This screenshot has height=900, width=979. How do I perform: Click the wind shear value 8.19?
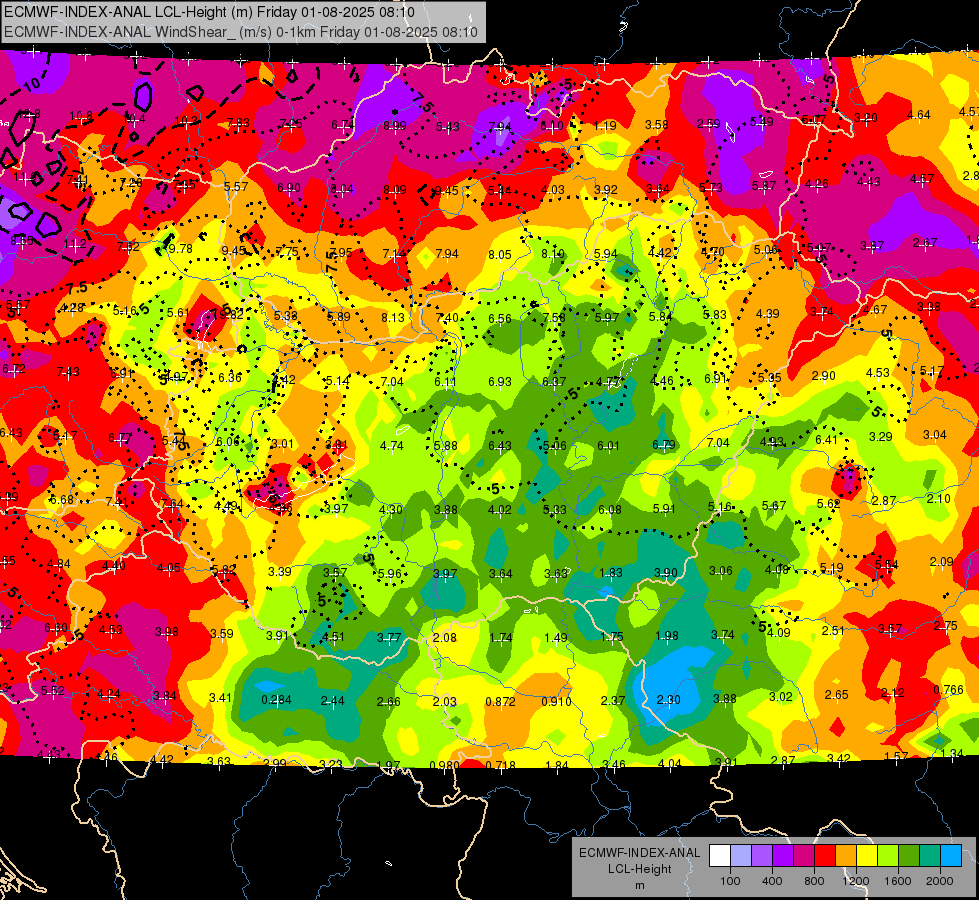pyautogui.click(x=553, y=254)
